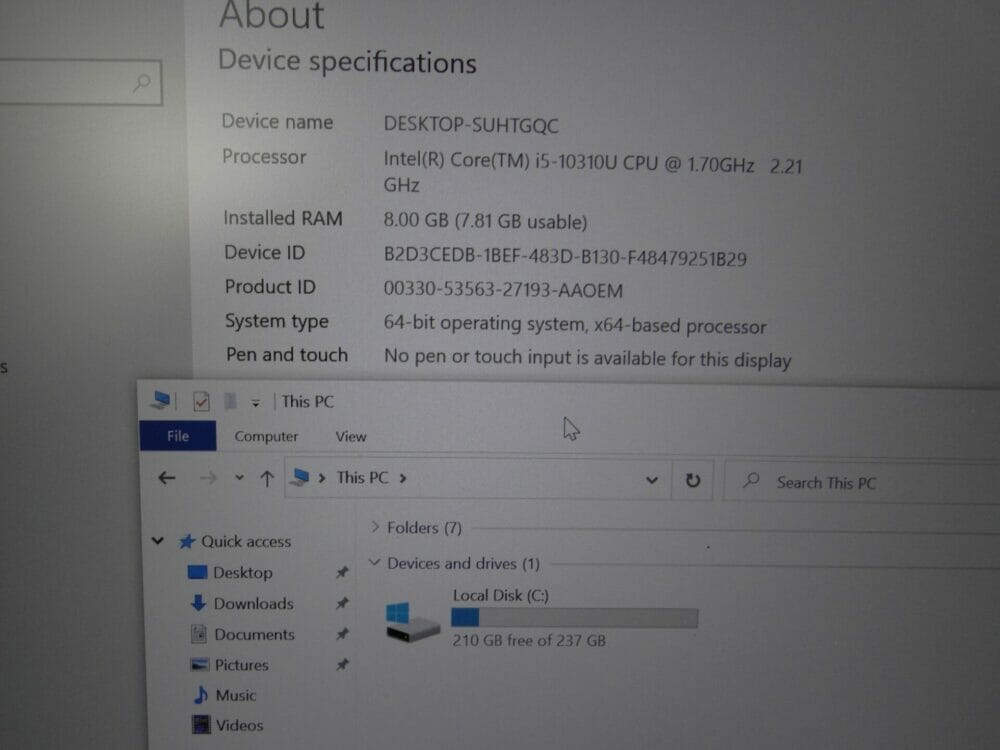The height and width of the screenshot is (750, 1000).
Task: Open Music in navigation pane
Action: tap(236, 695)
